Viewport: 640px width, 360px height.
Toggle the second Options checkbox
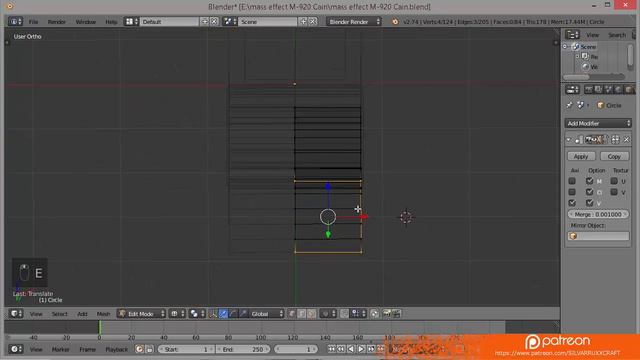point(589,192)
